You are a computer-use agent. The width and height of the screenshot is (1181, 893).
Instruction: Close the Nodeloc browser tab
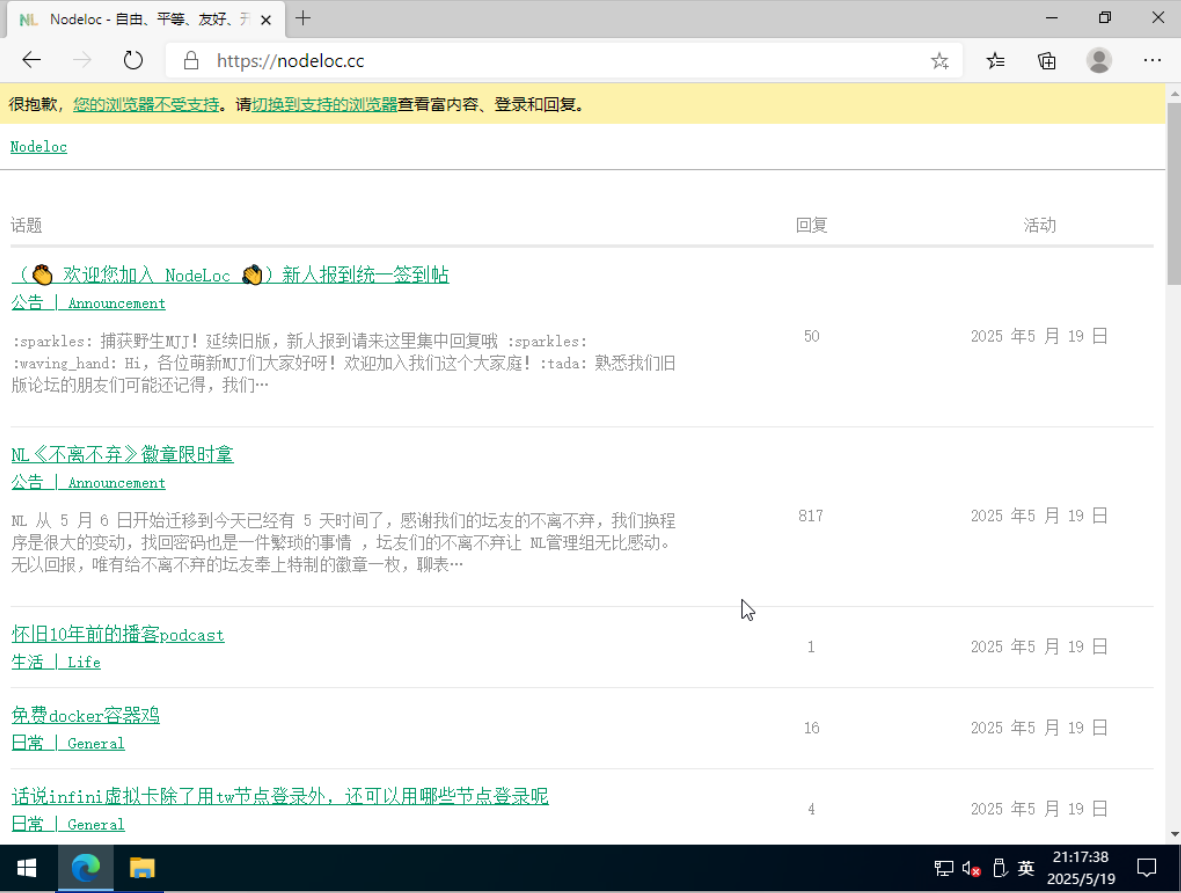click(x=266, y=20)
